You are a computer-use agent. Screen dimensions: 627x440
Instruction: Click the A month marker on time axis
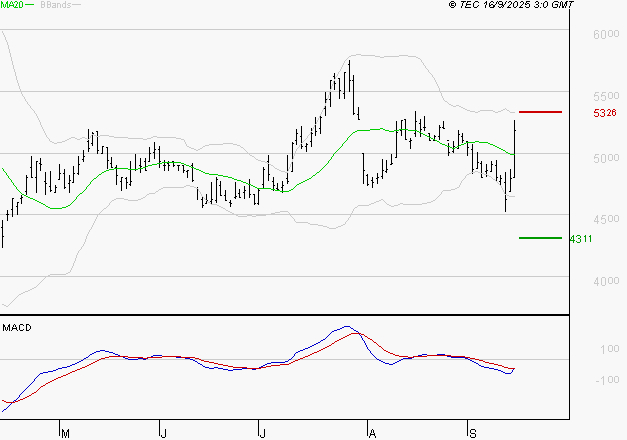372,433
